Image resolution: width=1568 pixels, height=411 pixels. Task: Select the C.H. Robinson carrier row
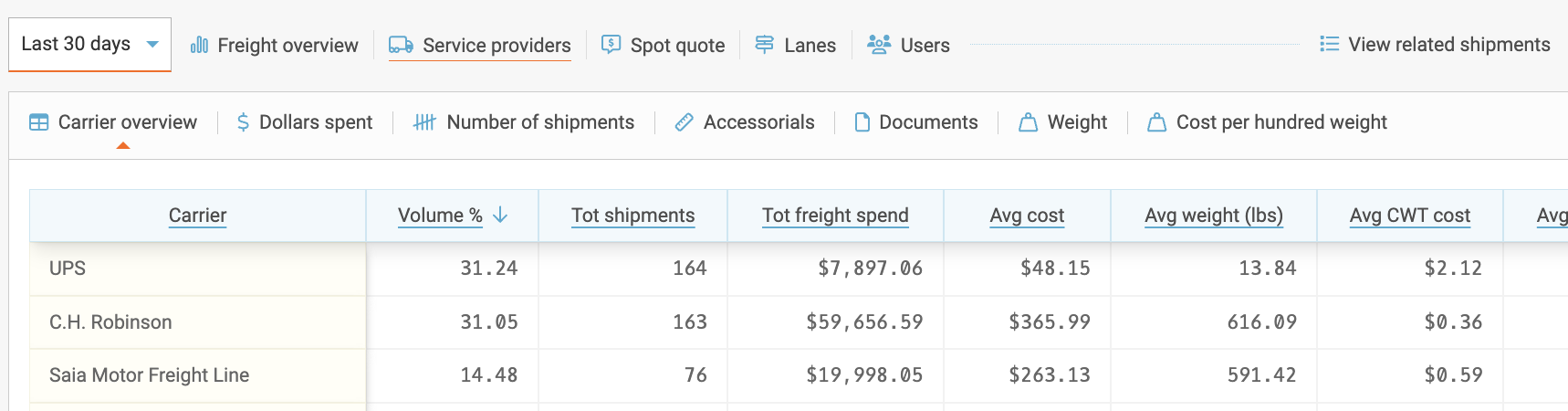tap(110, 322)
